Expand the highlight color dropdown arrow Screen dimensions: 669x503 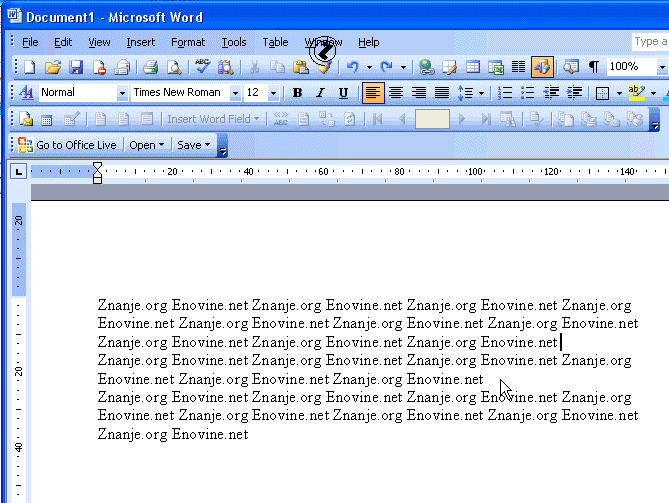653,93
